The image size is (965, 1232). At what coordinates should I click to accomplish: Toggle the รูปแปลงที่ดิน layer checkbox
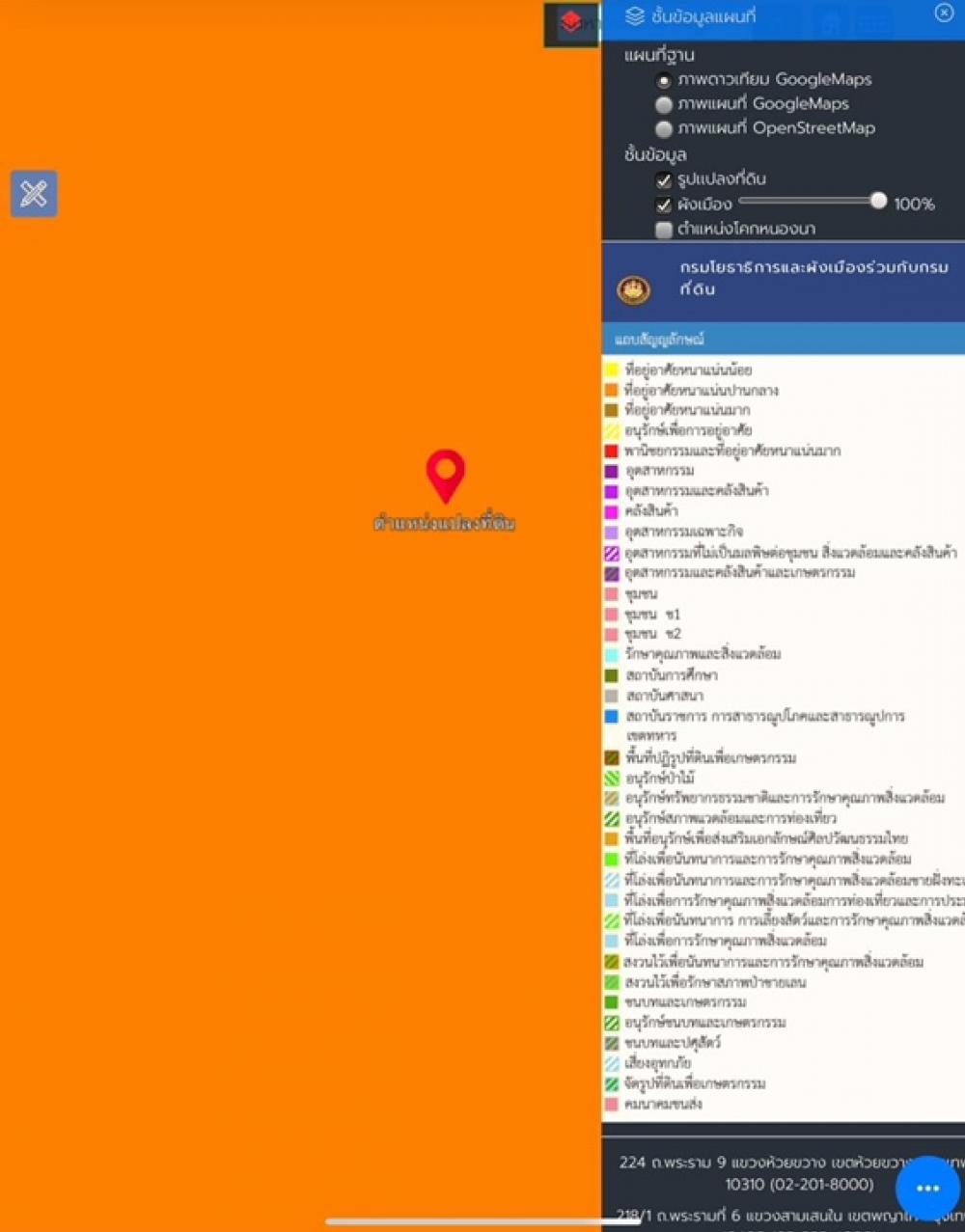click(664, 180)
